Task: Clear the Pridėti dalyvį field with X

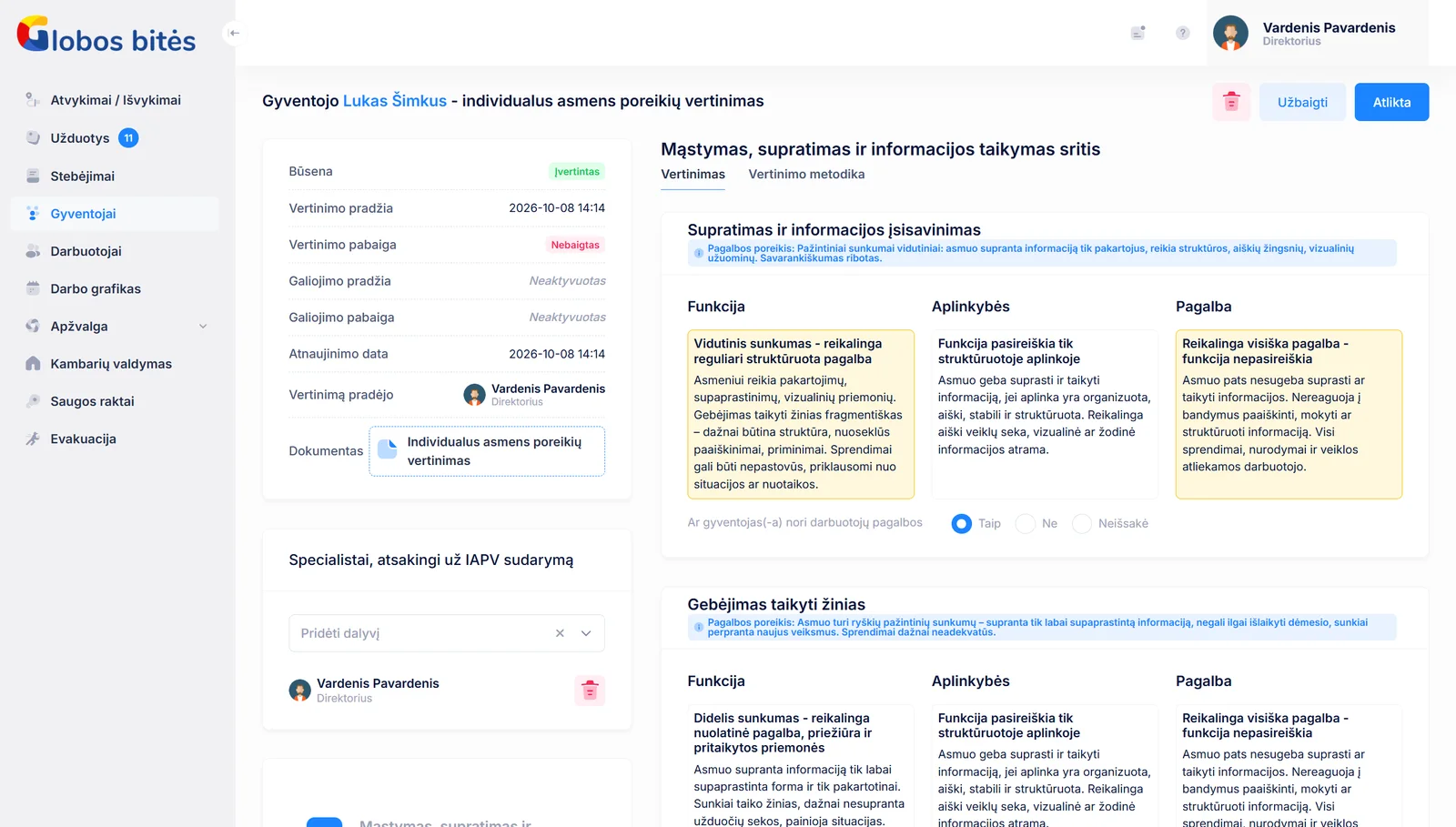Action: pos(560,633)
